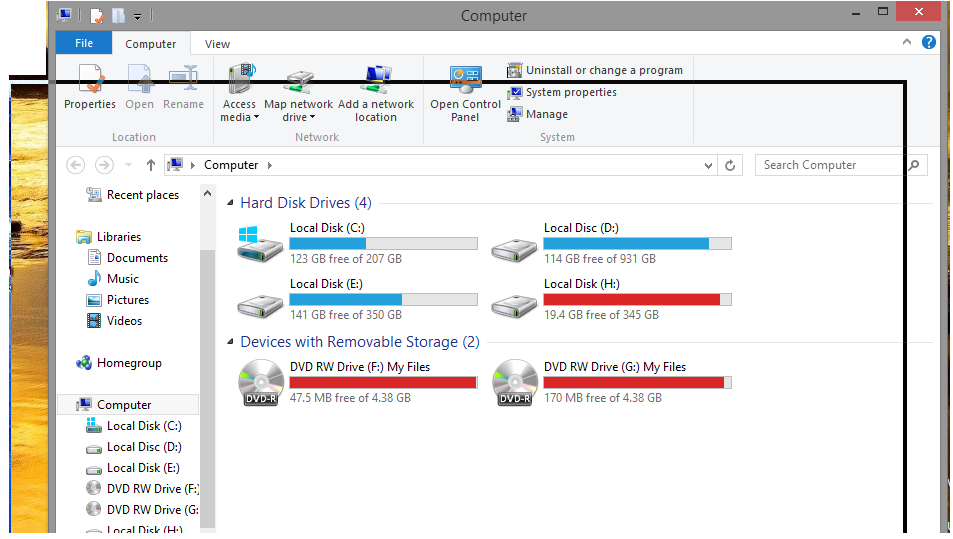Viewport: 953px width, 539px height.
Task: Collapse the Hard Disk Drives group
Action: [231, 203]
